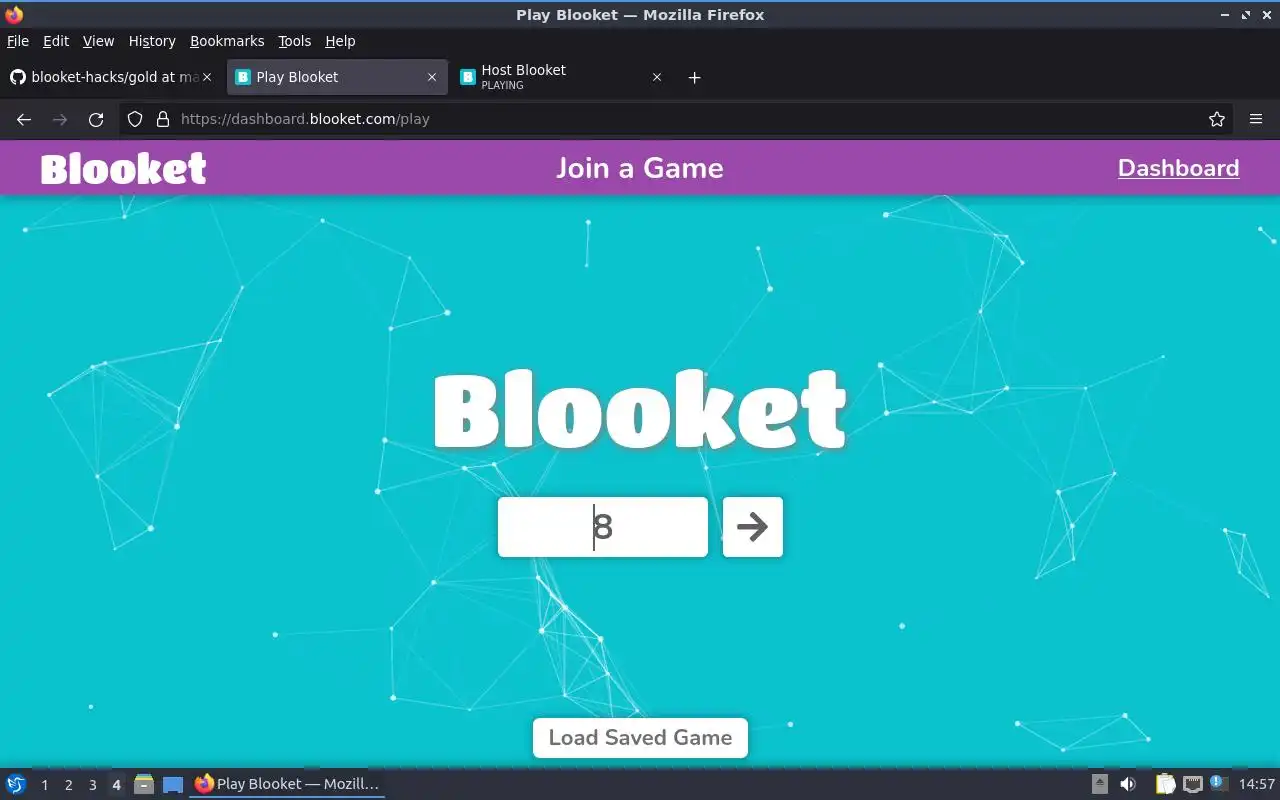Screen dimensions: 1280x800
Task: Click the game ID input field
Action: click(603, 527)
